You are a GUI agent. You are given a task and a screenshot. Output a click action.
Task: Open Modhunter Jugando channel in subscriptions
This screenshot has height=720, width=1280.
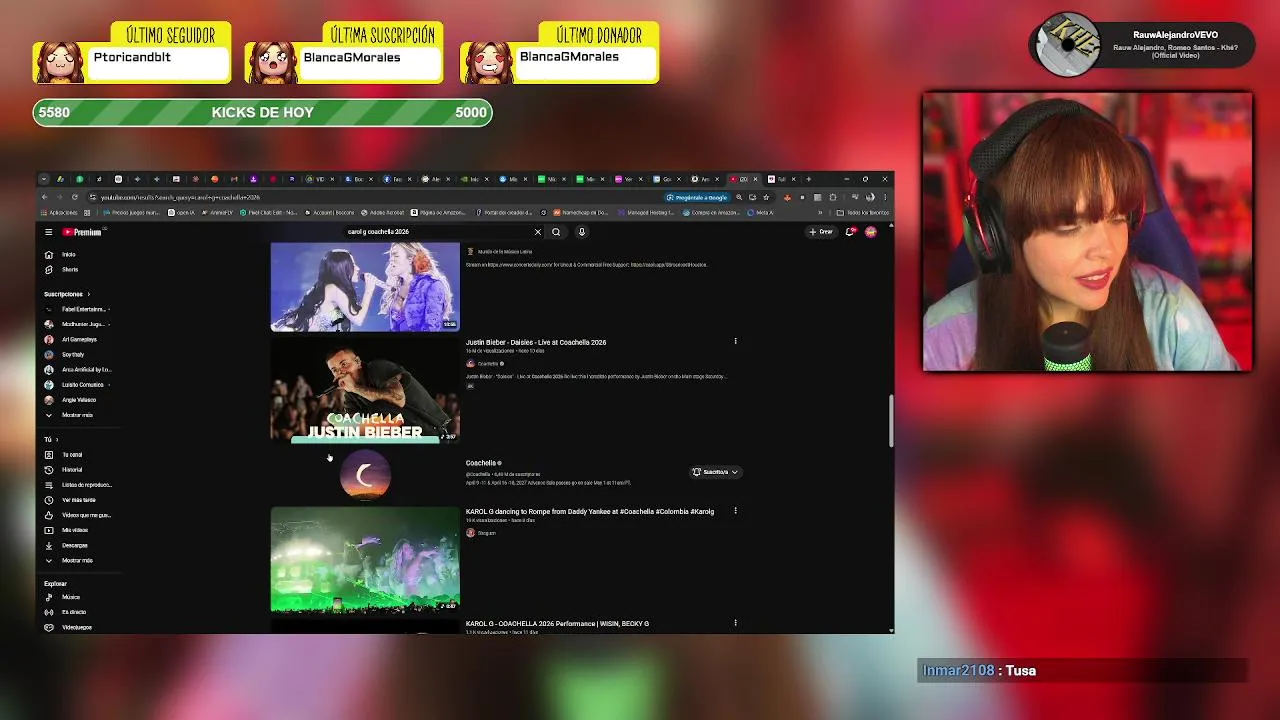[78, 324]
